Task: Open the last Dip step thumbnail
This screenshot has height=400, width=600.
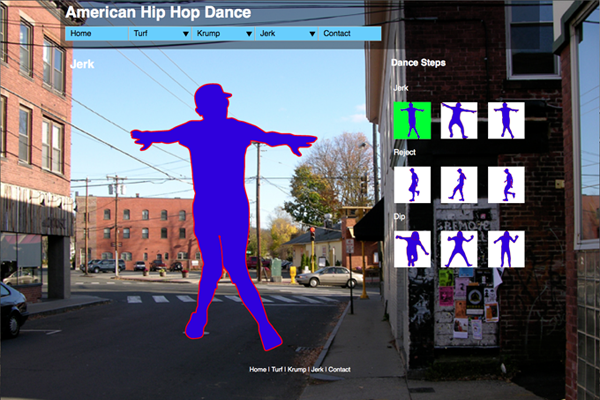Action: 506,248
